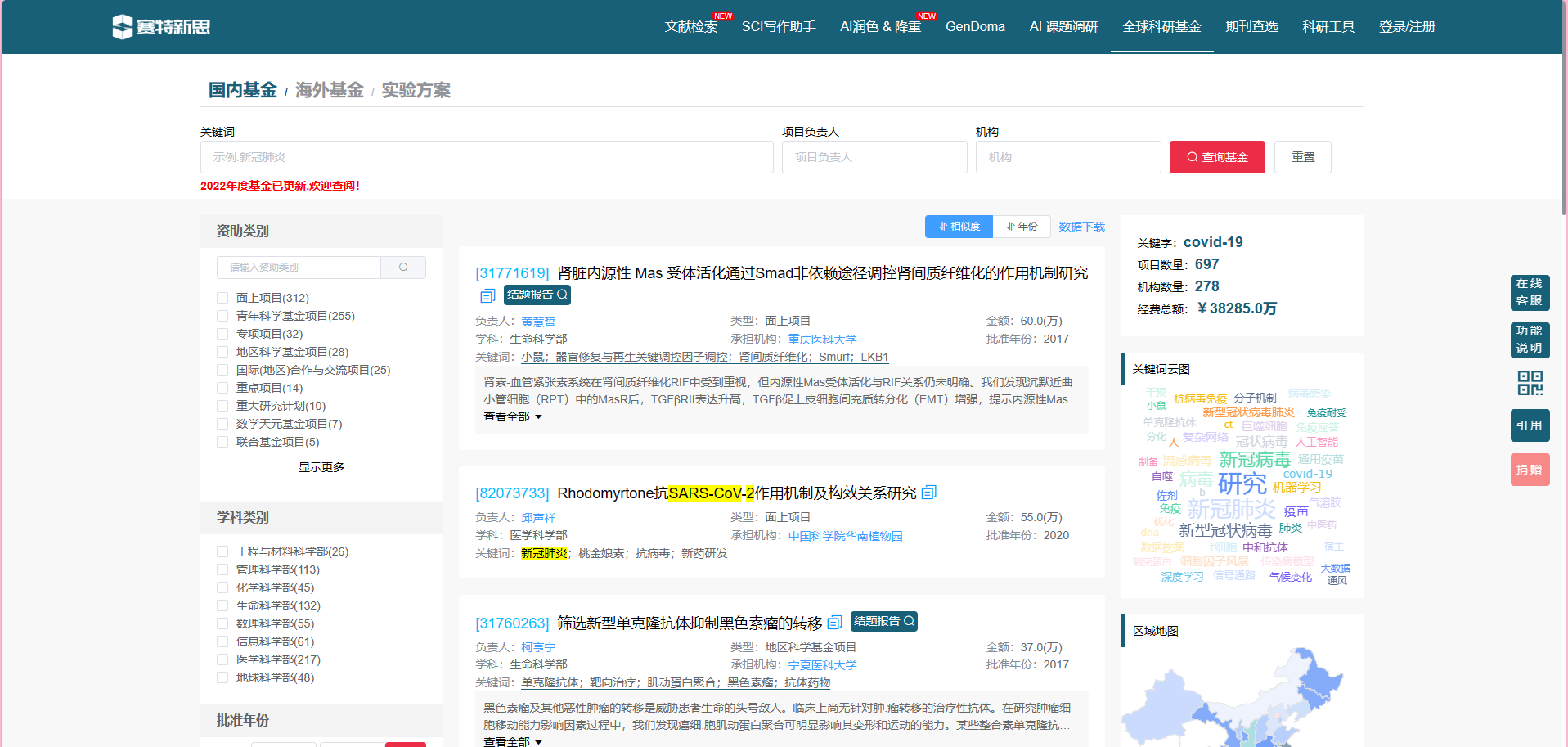Focus the 请输入资助类别 filter input
Image resolution: width=1568 pixels, height=747 pixels.
299,268
